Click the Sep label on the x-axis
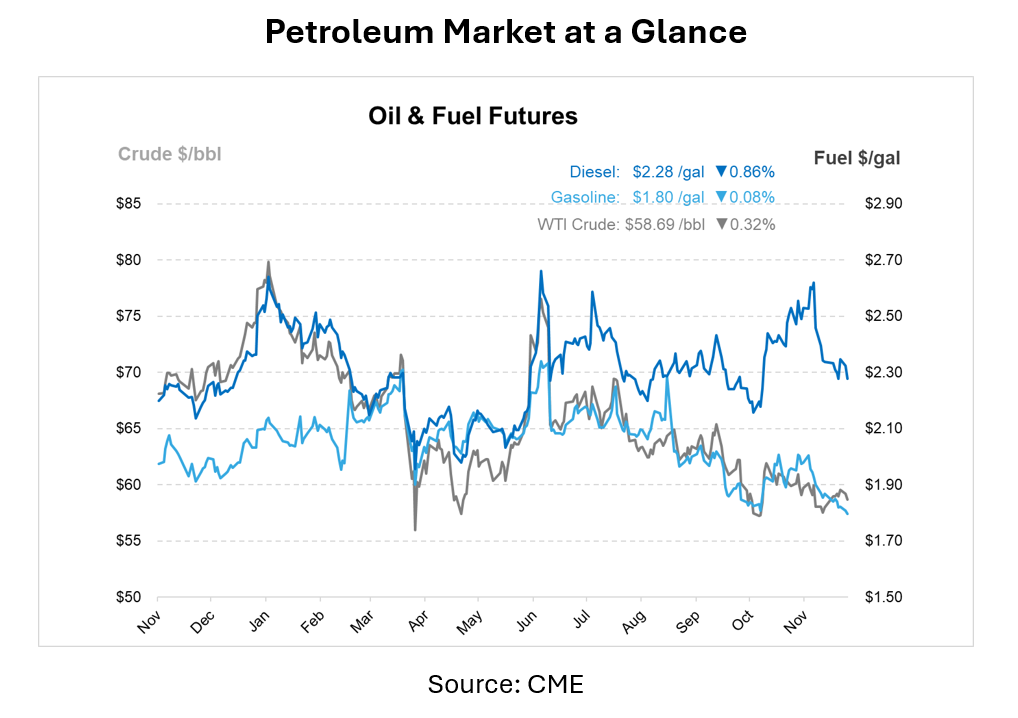Screen dimensions: 1018x718 click(x=688, y=621)
